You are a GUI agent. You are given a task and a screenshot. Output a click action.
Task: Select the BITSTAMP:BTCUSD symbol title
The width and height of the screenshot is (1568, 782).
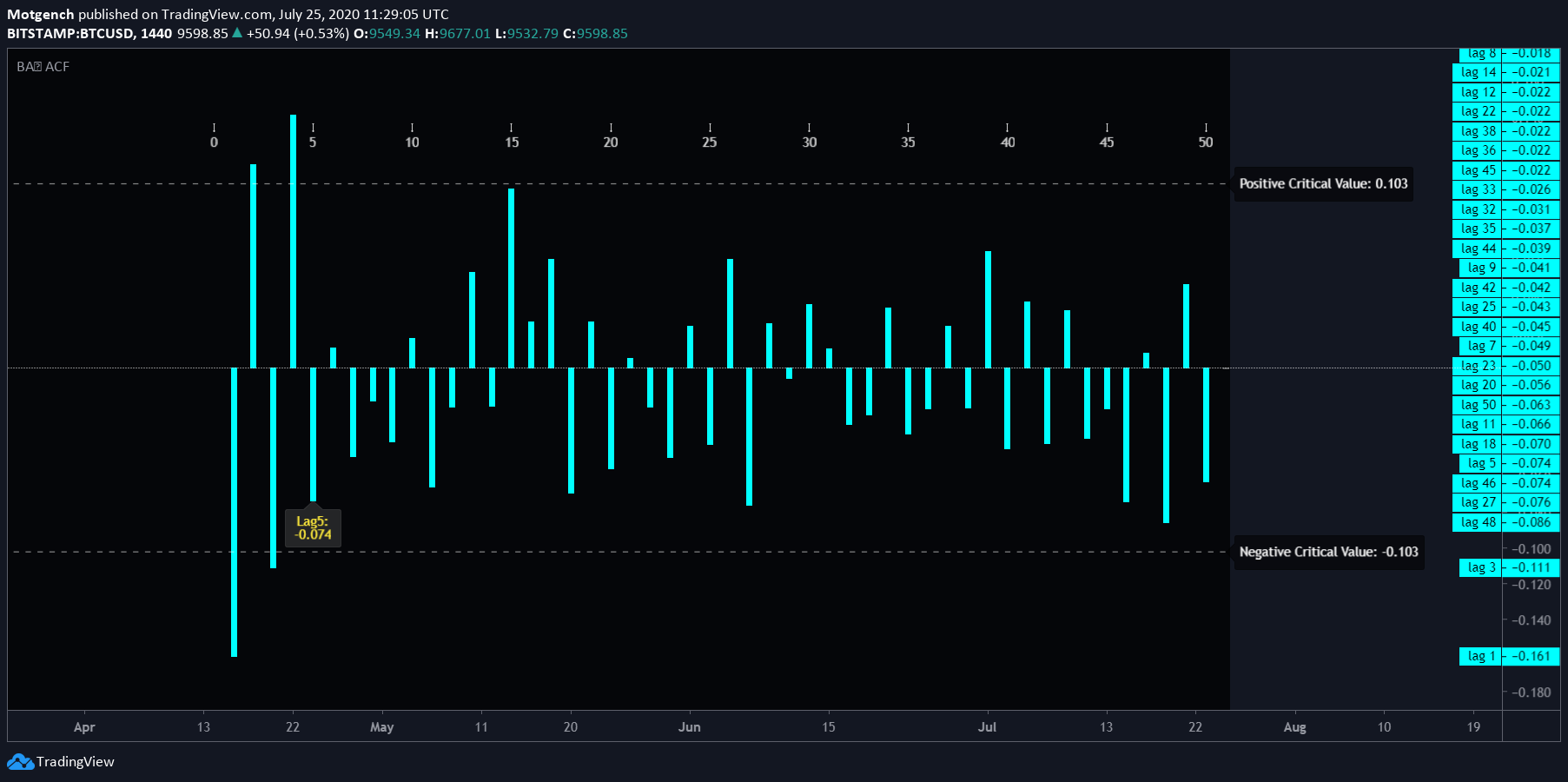click(70, 33)
